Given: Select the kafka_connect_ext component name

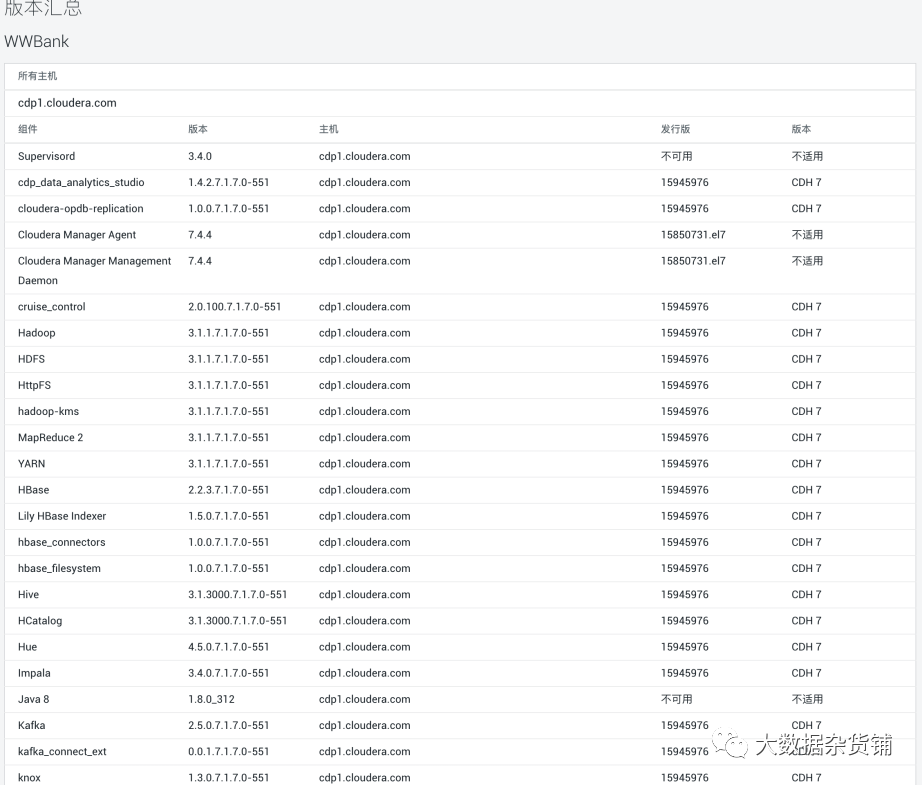Looking at the screenshot, I should tap(62, 751).
